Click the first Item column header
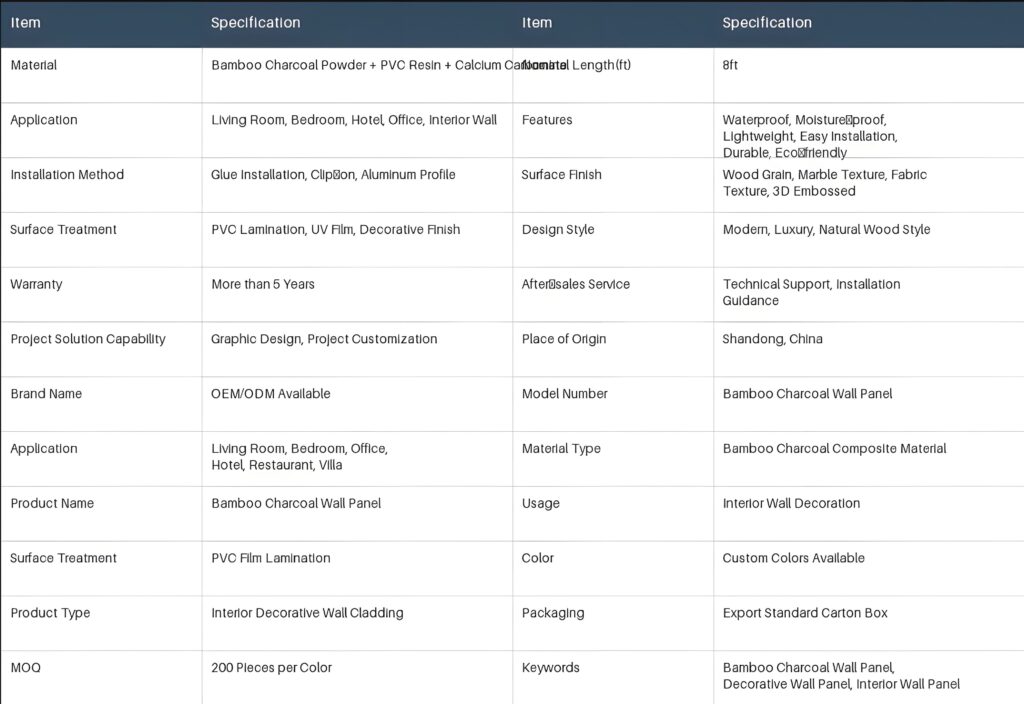Screen dimensions: 1024x704 point(25,23)
